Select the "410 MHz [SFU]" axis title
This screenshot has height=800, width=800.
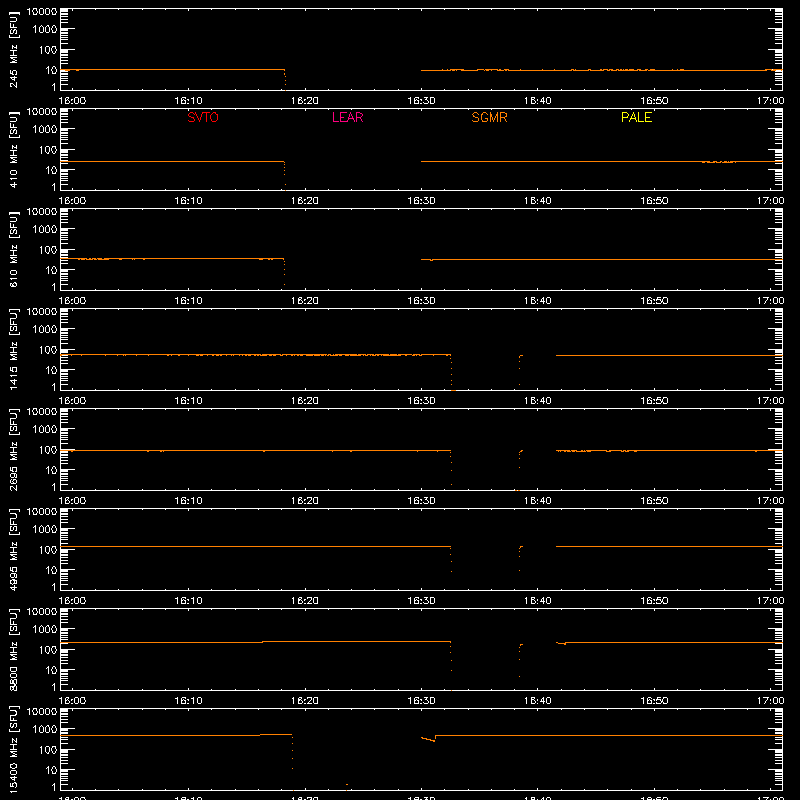(x=14, y=149)
